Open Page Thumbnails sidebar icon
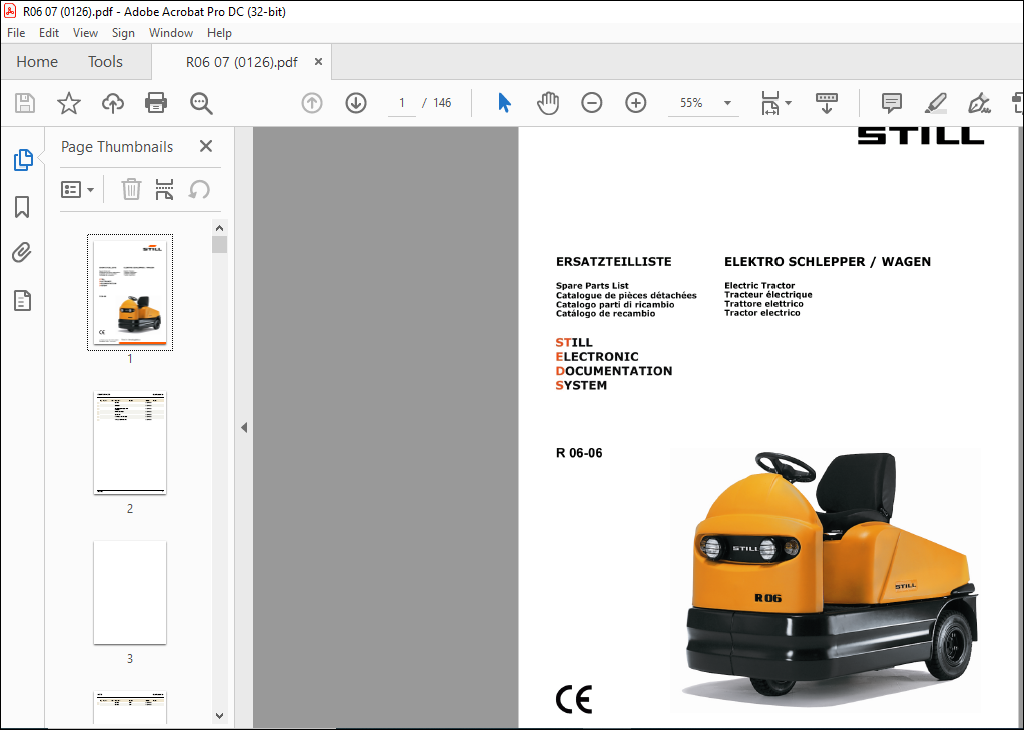This screenshot has height=730, width=1024. click(x=23, y=160)
